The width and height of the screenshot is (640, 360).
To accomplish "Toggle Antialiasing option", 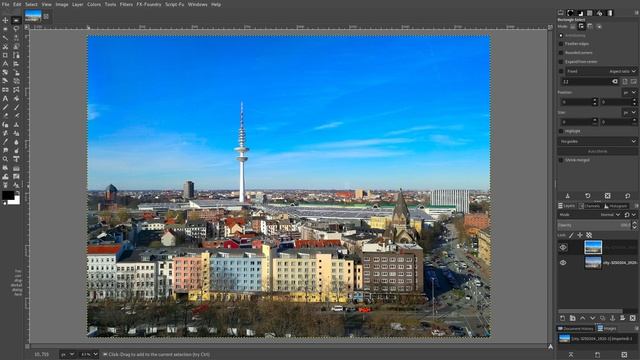I will [561, 36].
